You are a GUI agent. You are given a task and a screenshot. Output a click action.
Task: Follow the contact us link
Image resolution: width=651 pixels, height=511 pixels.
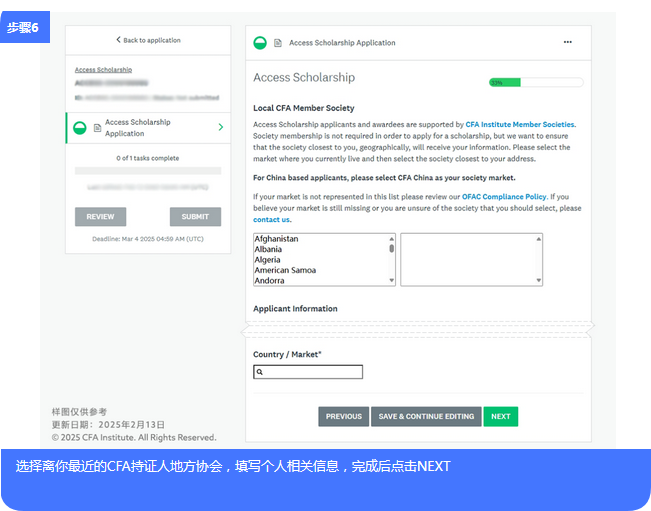click(272, 220)
